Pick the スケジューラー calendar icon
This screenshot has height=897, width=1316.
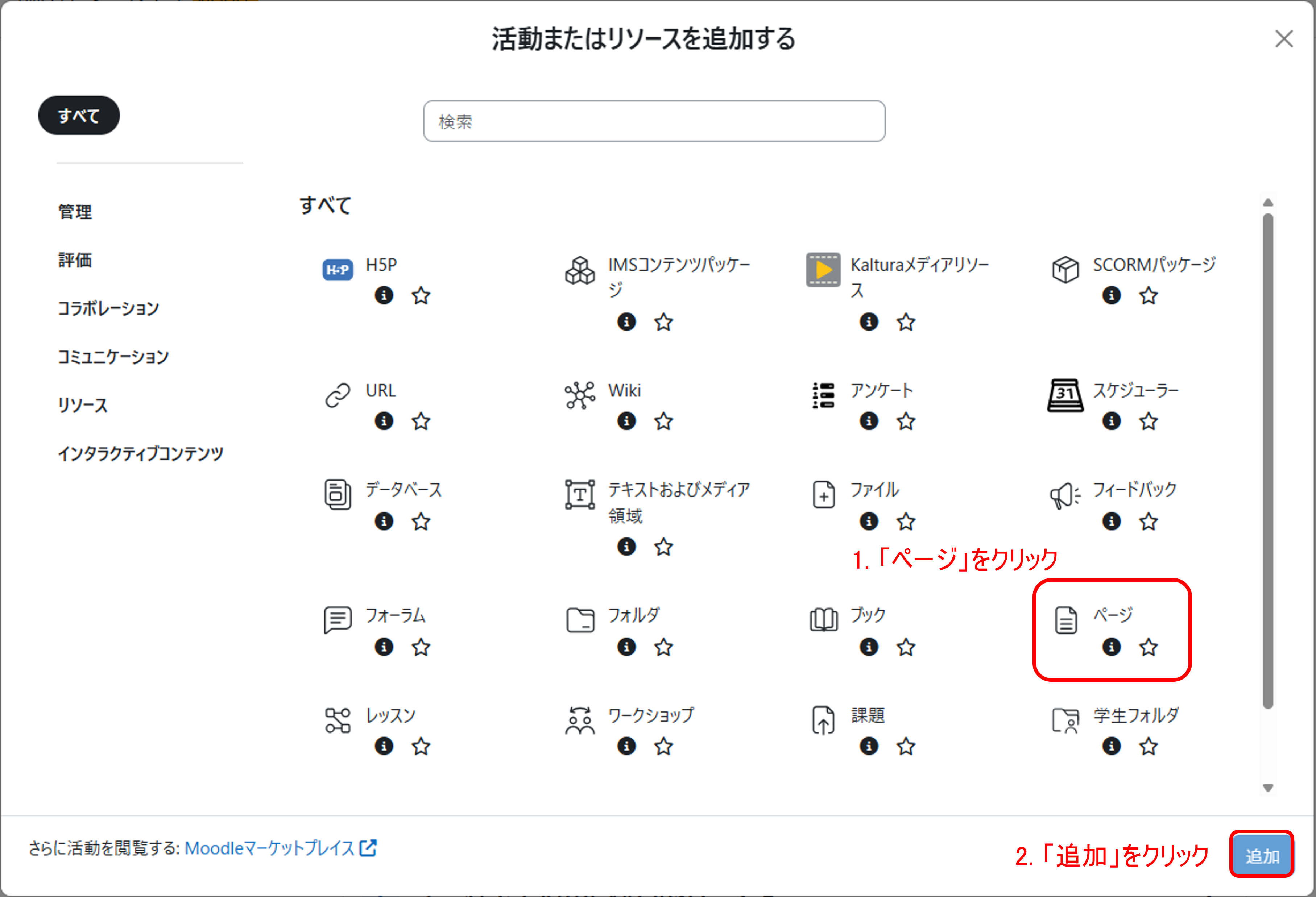click(1065, 395)
